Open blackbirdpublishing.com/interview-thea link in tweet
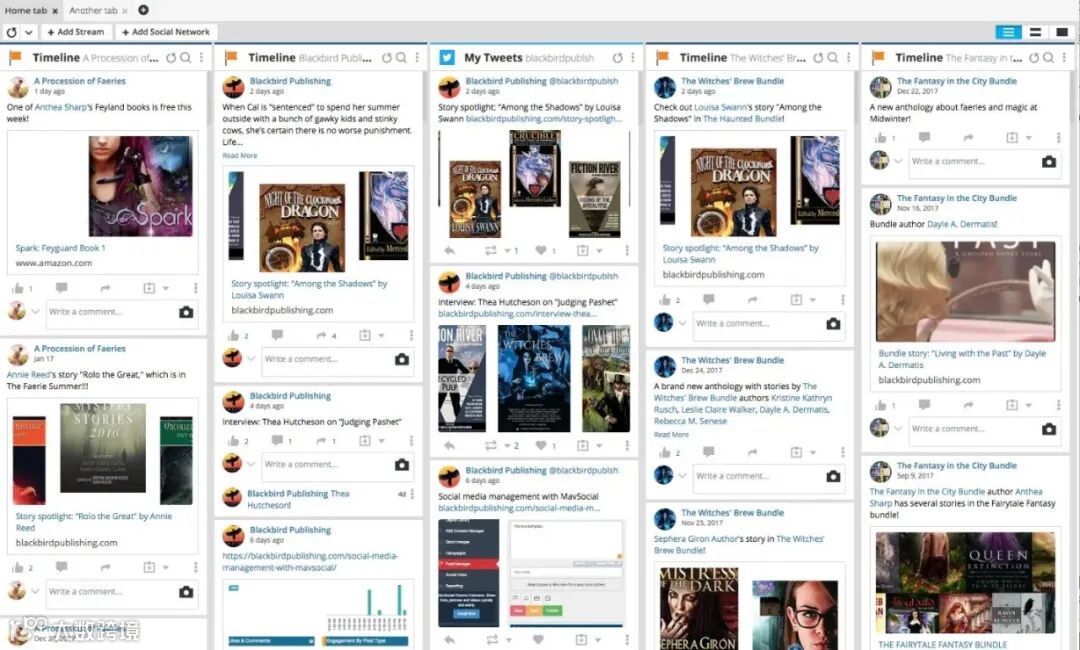 (517, 313)
